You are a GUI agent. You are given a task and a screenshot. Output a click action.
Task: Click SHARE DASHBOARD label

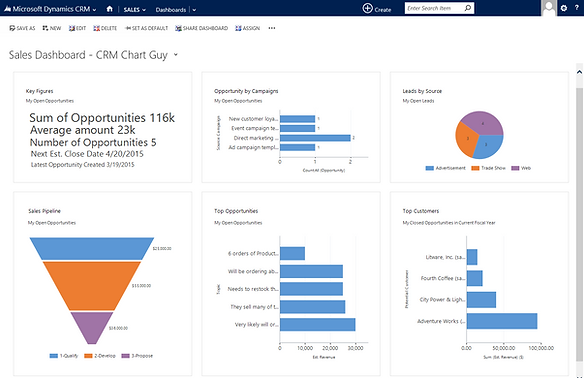point(205,28)
